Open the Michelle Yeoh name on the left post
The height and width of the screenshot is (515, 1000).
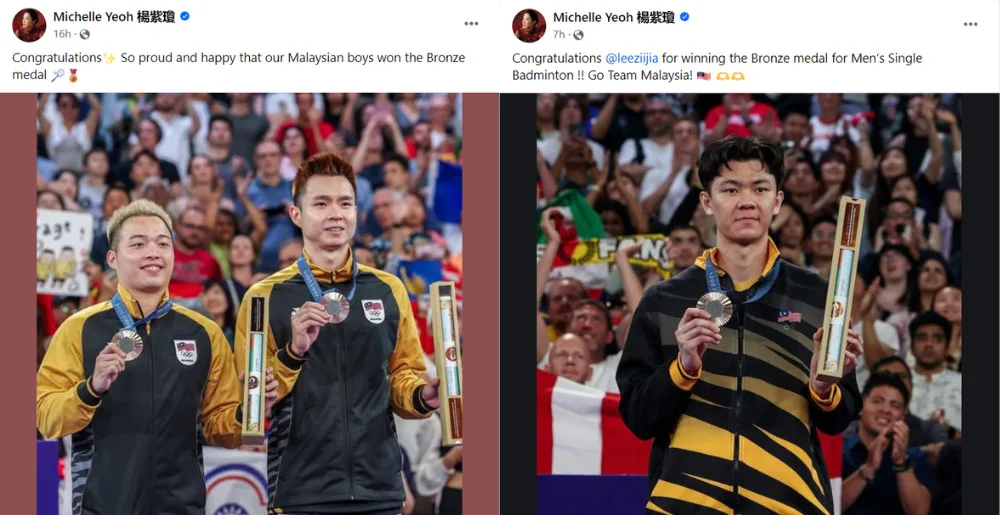pos(115,17)
